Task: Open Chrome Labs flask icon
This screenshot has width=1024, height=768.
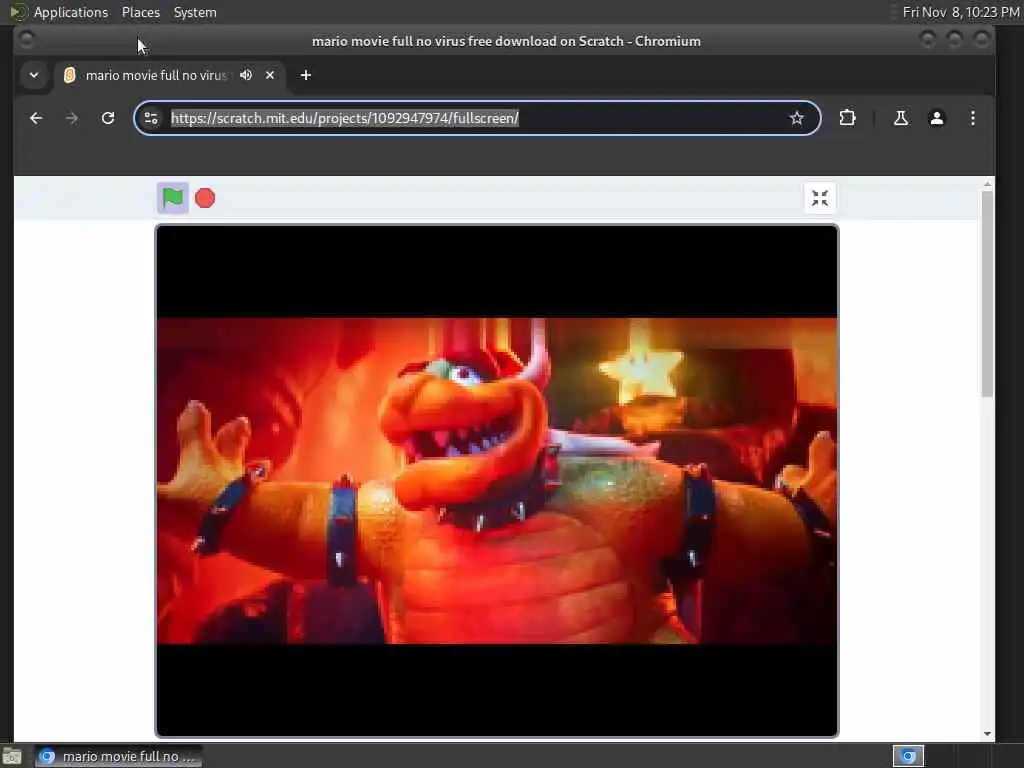Action: click(901, 118)
